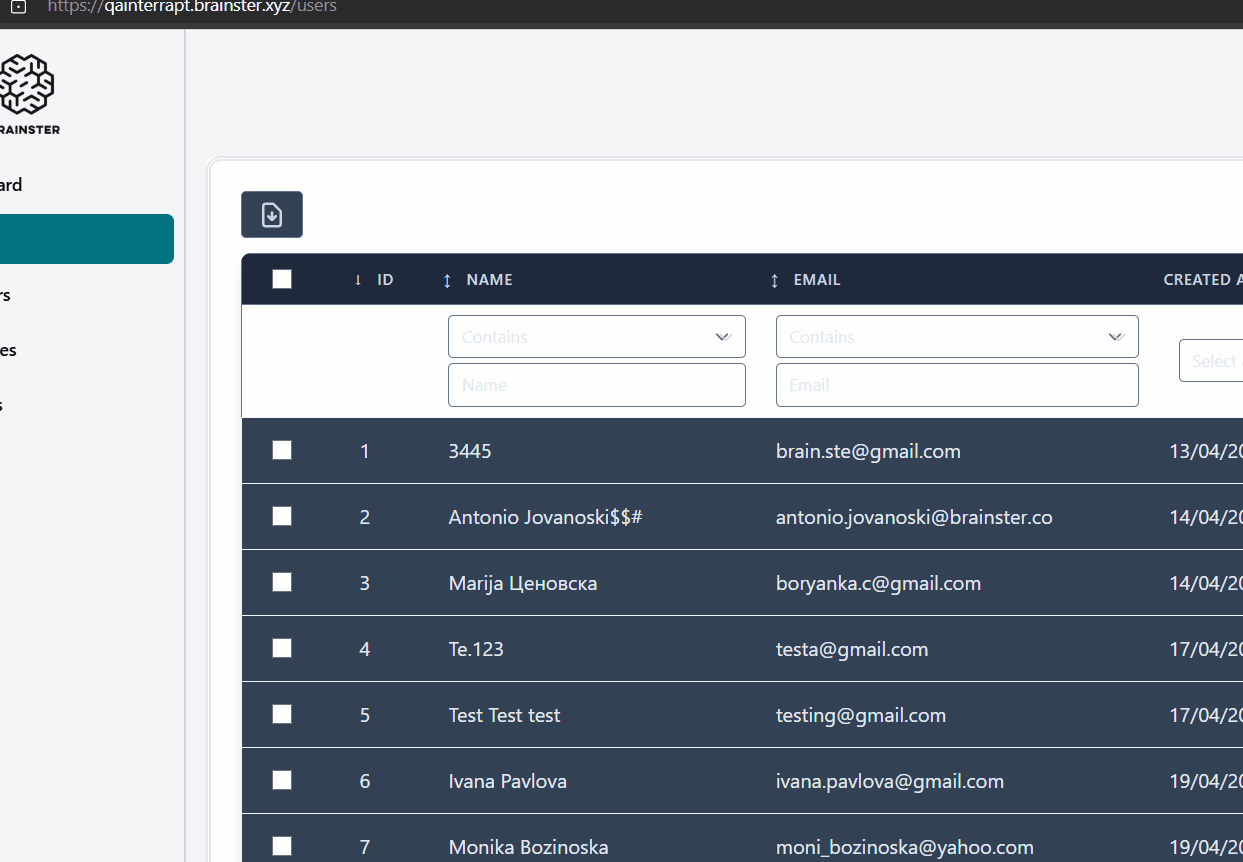
Task: Focus the Email filter input field
Action: pos(956,385)
